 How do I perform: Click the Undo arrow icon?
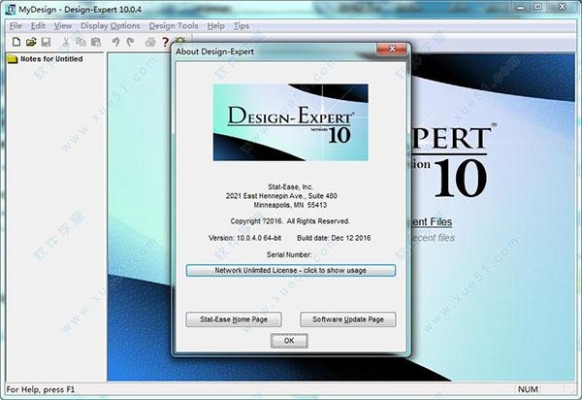(x=115, y=42)
